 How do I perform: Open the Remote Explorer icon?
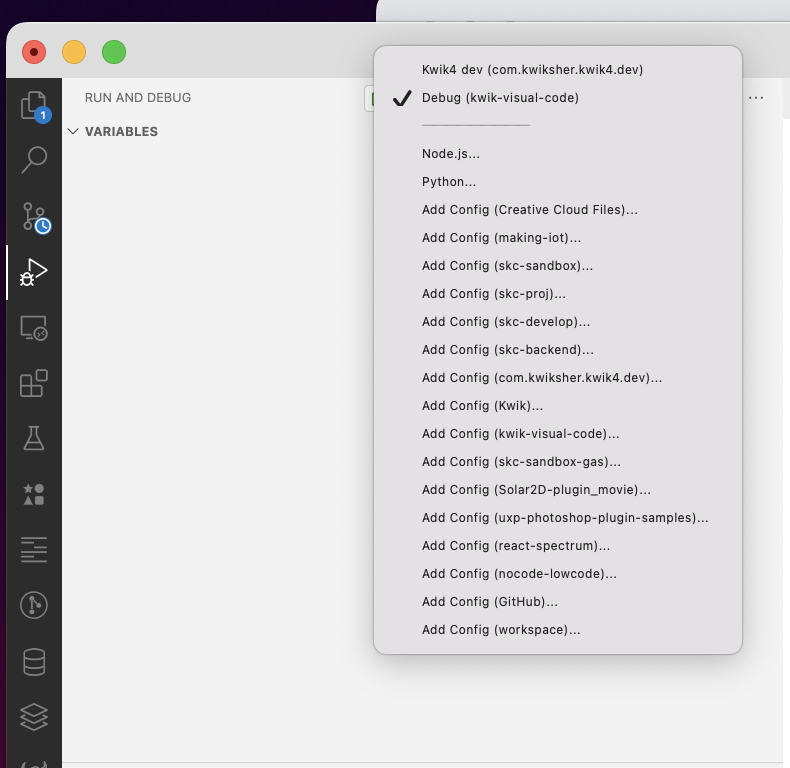pyautogui.click(x=34, y=328)
